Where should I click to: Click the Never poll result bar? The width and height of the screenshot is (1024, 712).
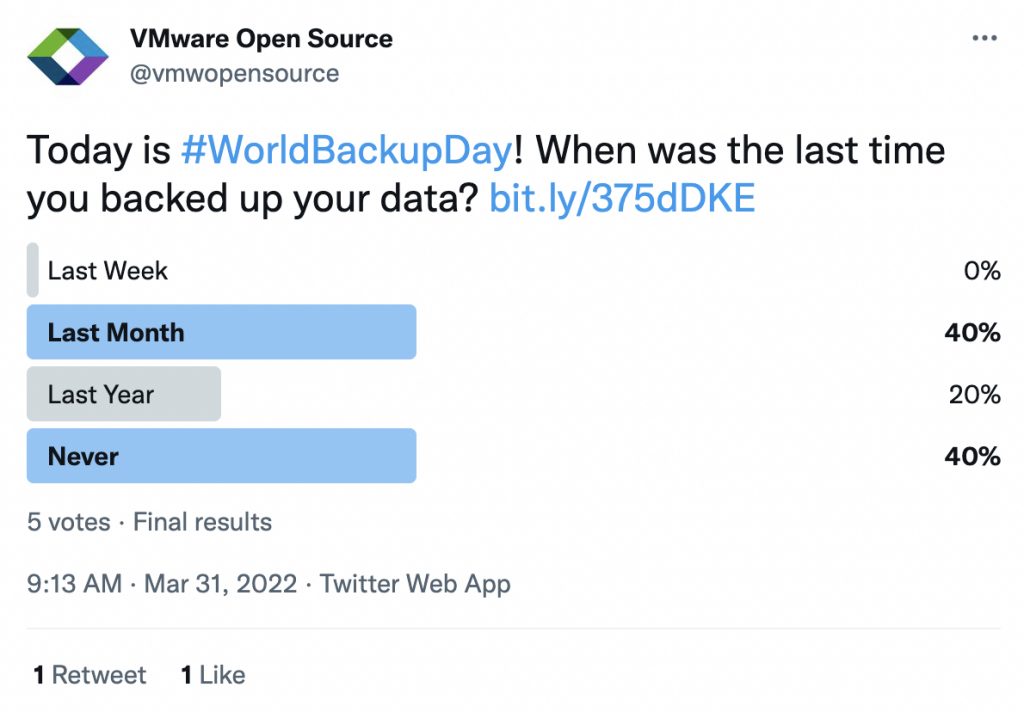point(221,456)
